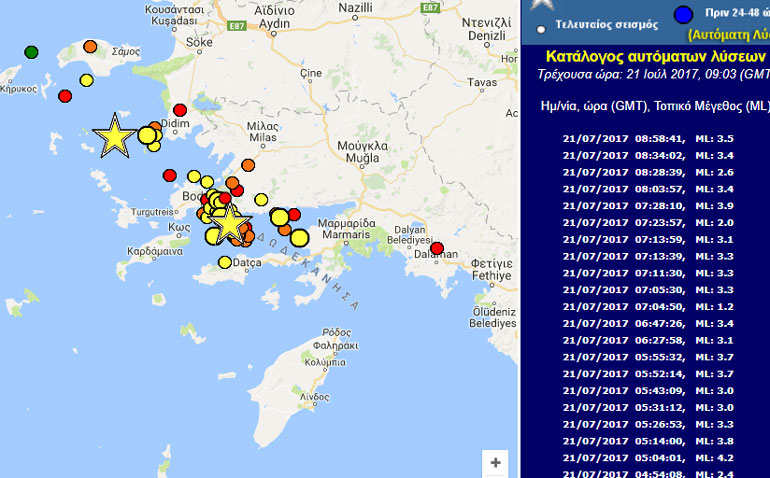The image size is (770, 478).
Task: Click the E87 road badge near Söke
Action: pyautogui.click(x=237, y=26)
